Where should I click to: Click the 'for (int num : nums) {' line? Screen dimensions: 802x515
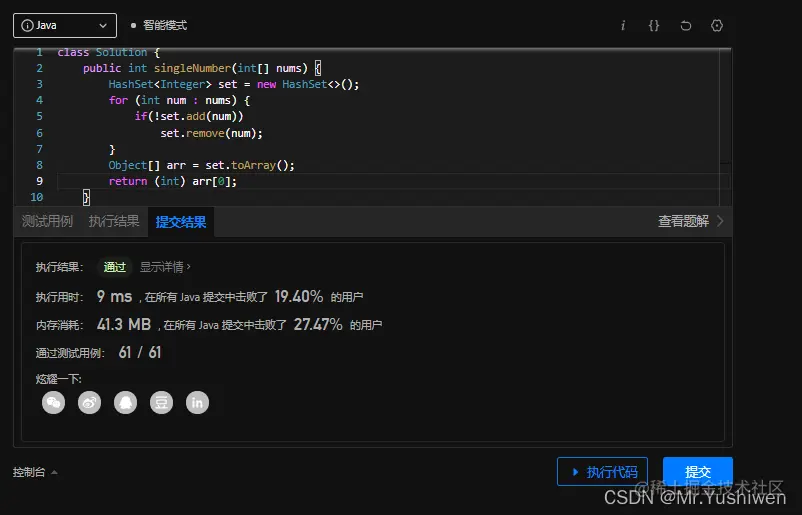point(179,100)
